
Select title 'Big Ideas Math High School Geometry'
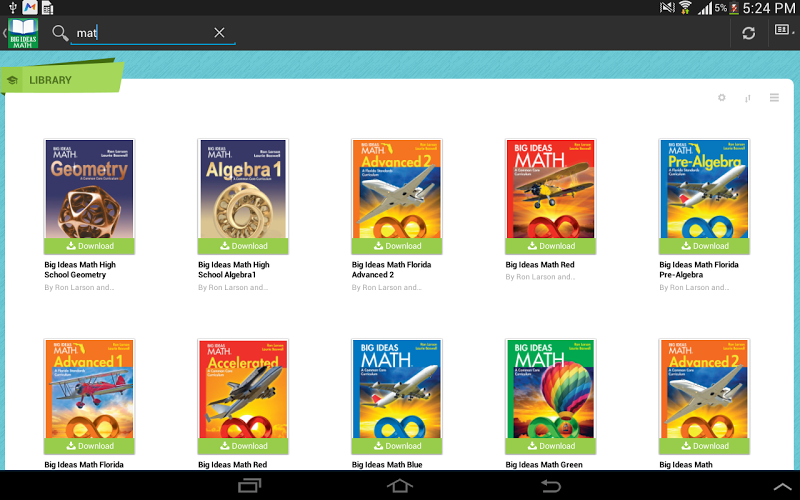(80, 269)
